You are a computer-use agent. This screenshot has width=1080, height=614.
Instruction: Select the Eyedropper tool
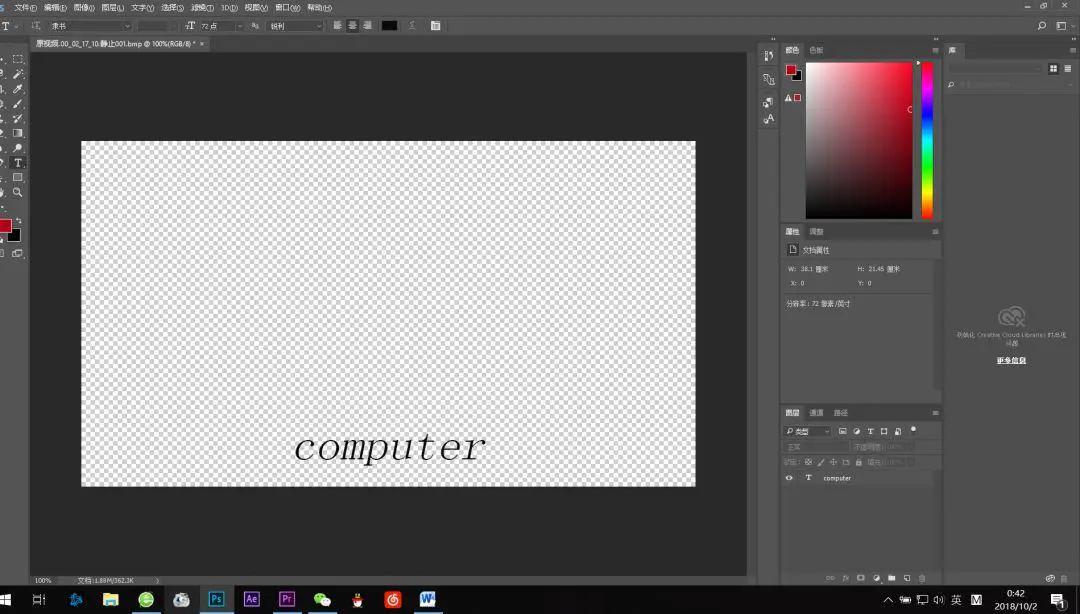(x=18, y=89)
